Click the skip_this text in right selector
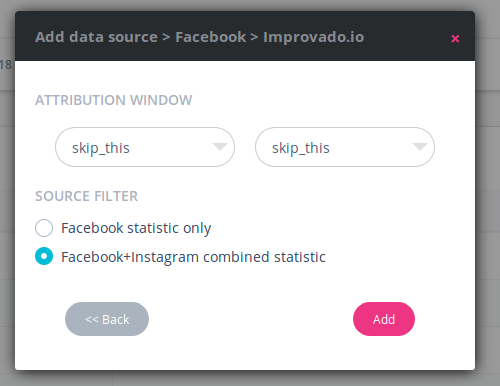Screen dimensions: 500x386 point(301,148)
